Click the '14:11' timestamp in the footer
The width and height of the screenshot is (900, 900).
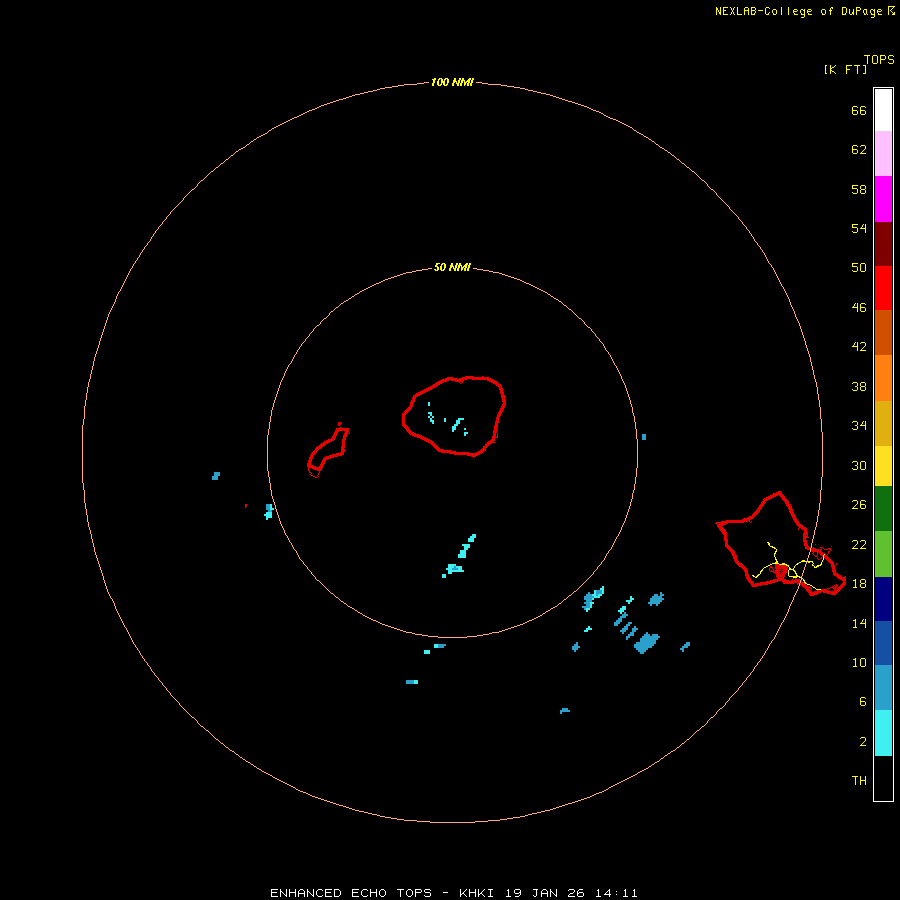pyautogui.click(x=616, y=893)
